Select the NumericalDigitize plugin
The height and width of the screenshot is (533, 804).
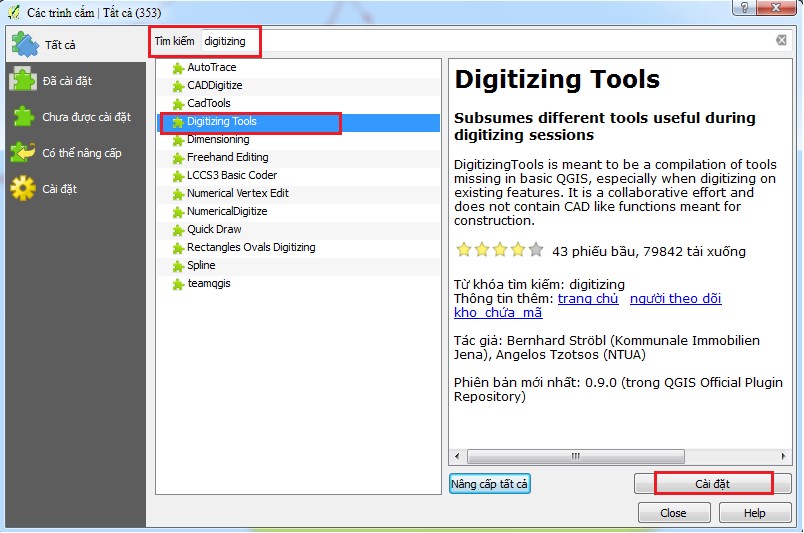click(x=298, y=211)
